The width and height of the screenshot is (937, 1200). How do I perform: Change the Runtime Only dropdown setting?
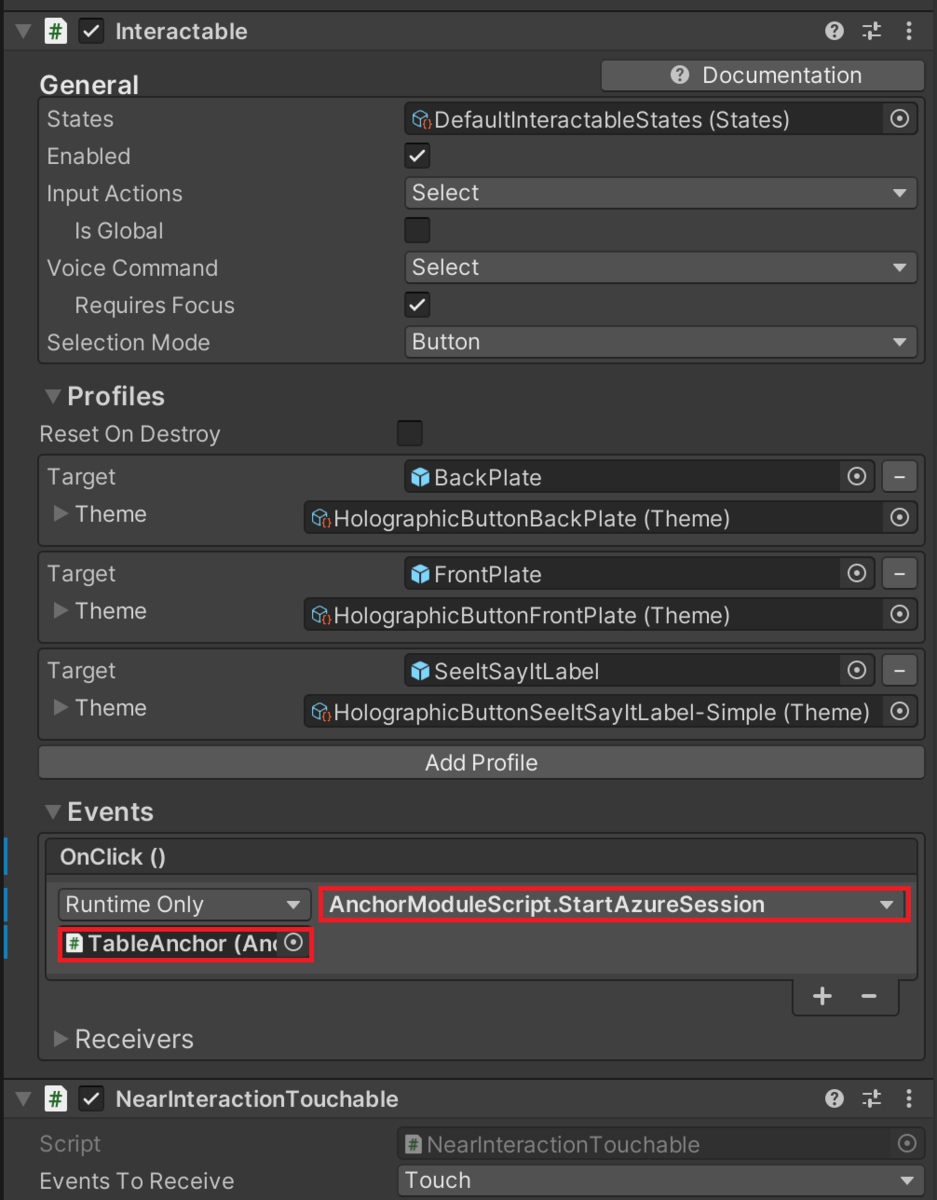pos(184,905)
